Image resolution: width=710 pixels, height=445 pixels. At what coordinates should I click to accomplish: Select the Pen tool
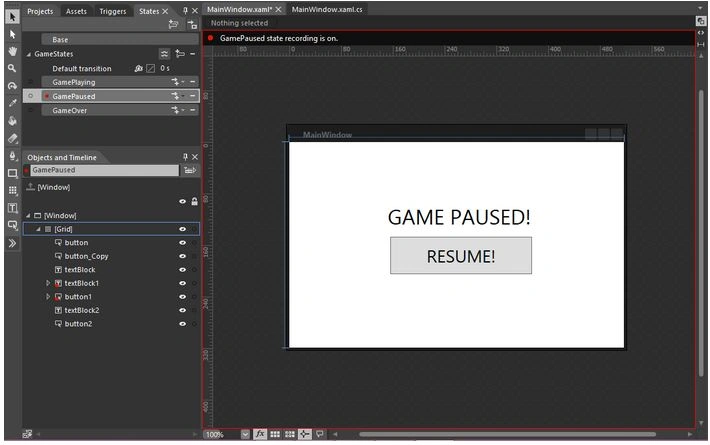pos(12,156)
